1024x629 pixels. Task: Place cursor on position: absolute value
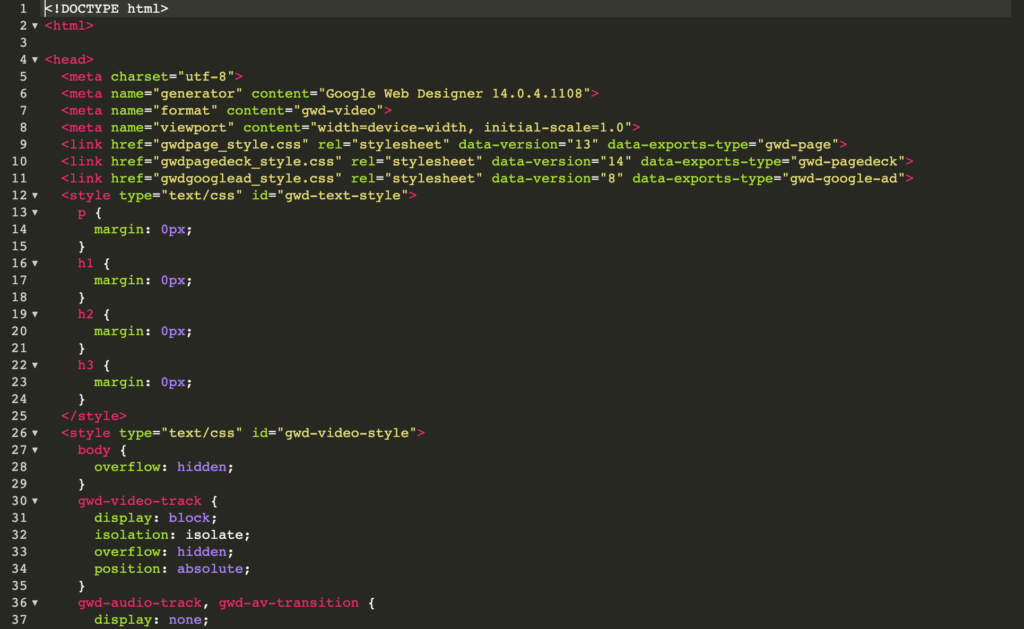click(210, 569)
